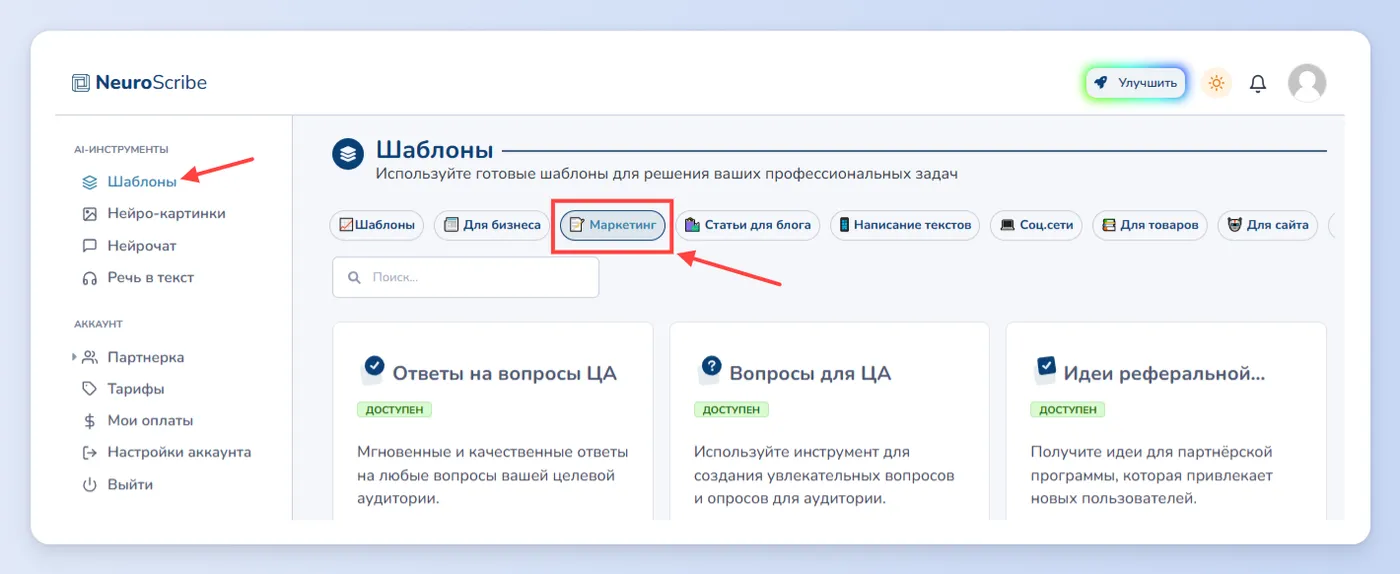Expand the Партнерка submenu arrow
The image size is (1400, 574).
pos(74,357)
